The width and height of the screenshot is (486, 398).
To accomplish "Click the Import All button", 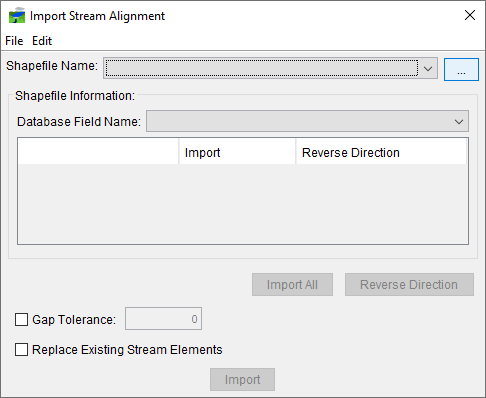I will 292,285.
